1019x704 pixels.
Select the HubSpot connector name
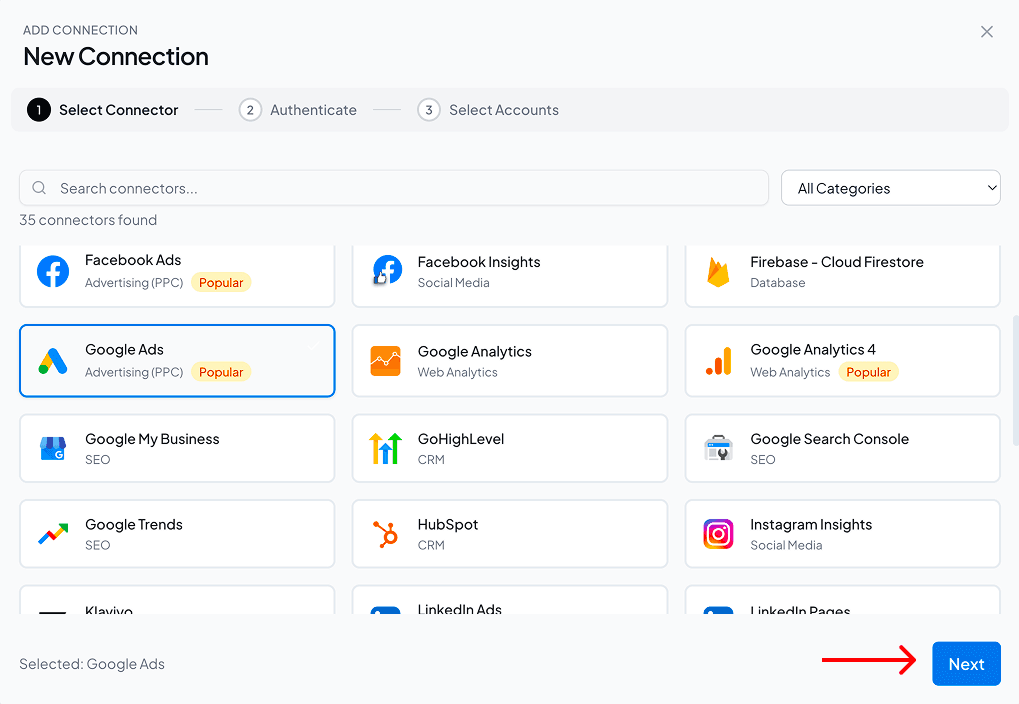click(448, 525)
